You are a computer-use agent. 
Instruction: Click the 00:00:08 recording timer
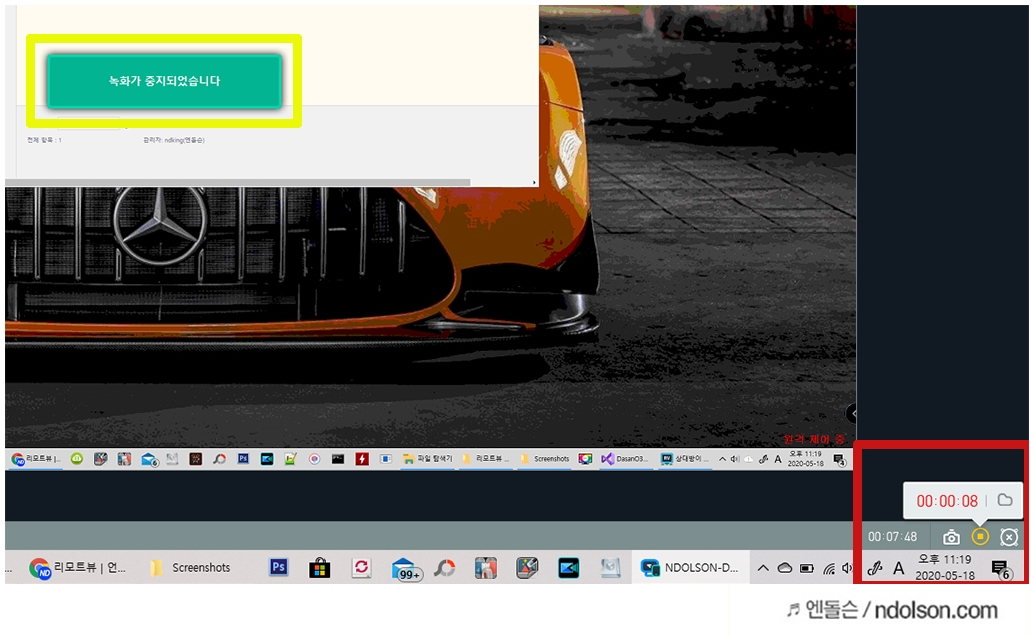click(947, 501)
